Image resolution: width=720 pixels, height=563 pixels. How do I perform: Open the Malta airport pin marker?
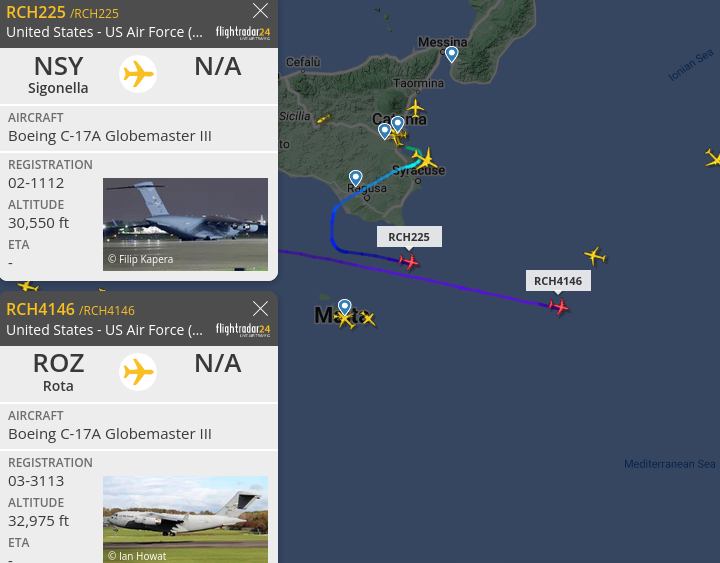click(344, 307)
